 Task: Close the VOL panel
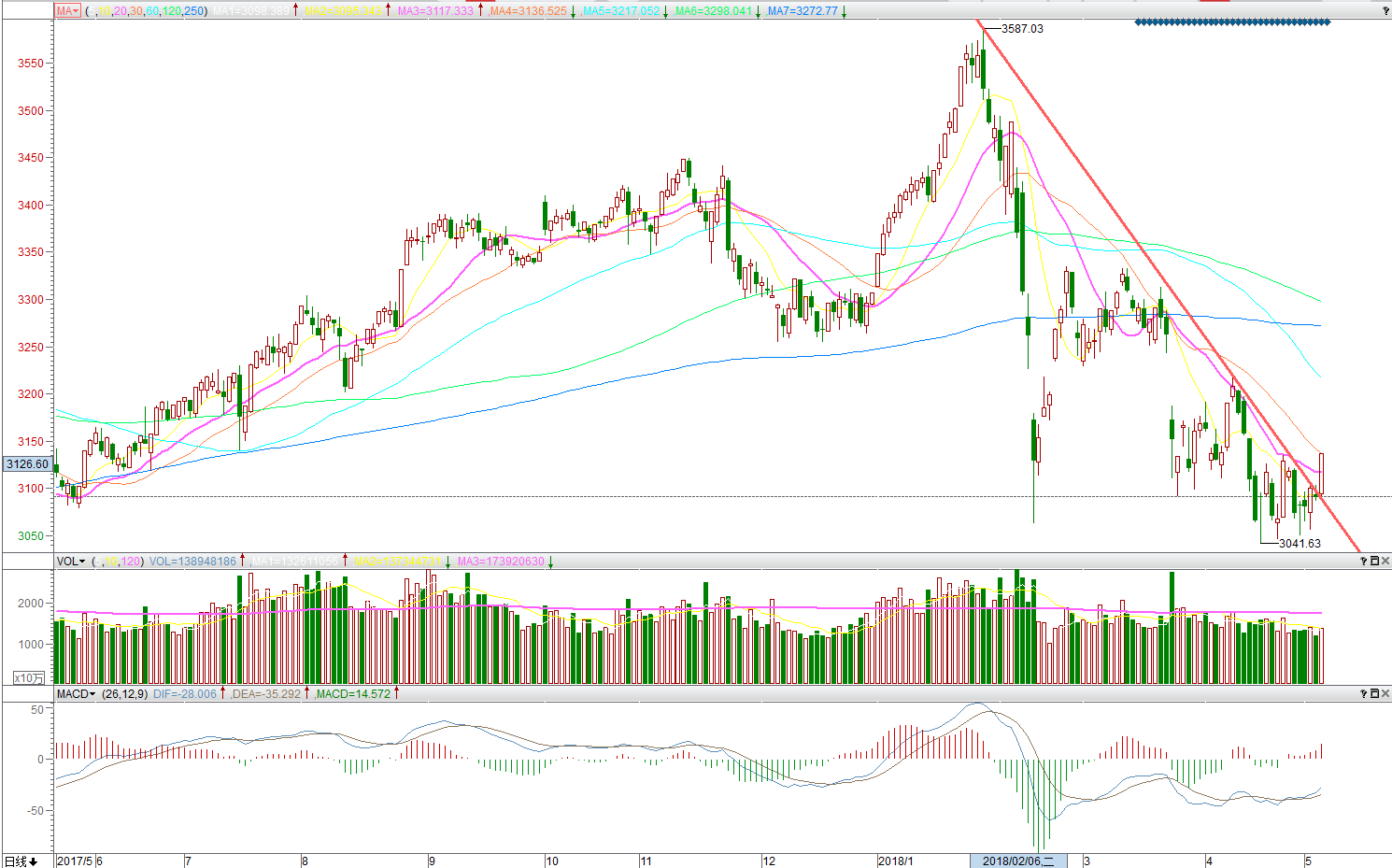pyautogui.click(x=1385, y=562)
